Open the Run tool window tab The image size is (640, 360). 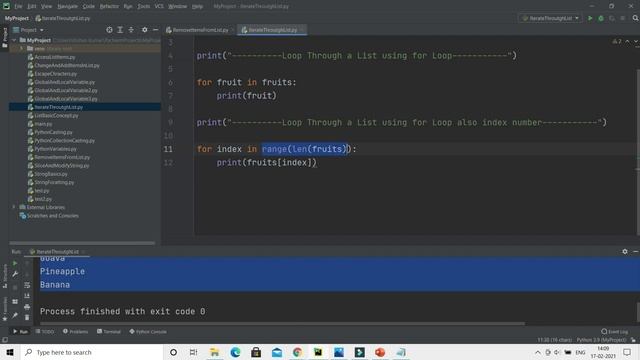click(x=20, y=331)
